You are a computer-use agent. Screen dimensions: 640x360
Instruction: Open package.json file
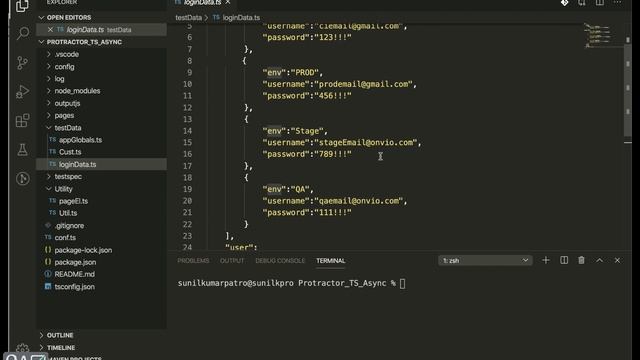[x=76, y=262]
